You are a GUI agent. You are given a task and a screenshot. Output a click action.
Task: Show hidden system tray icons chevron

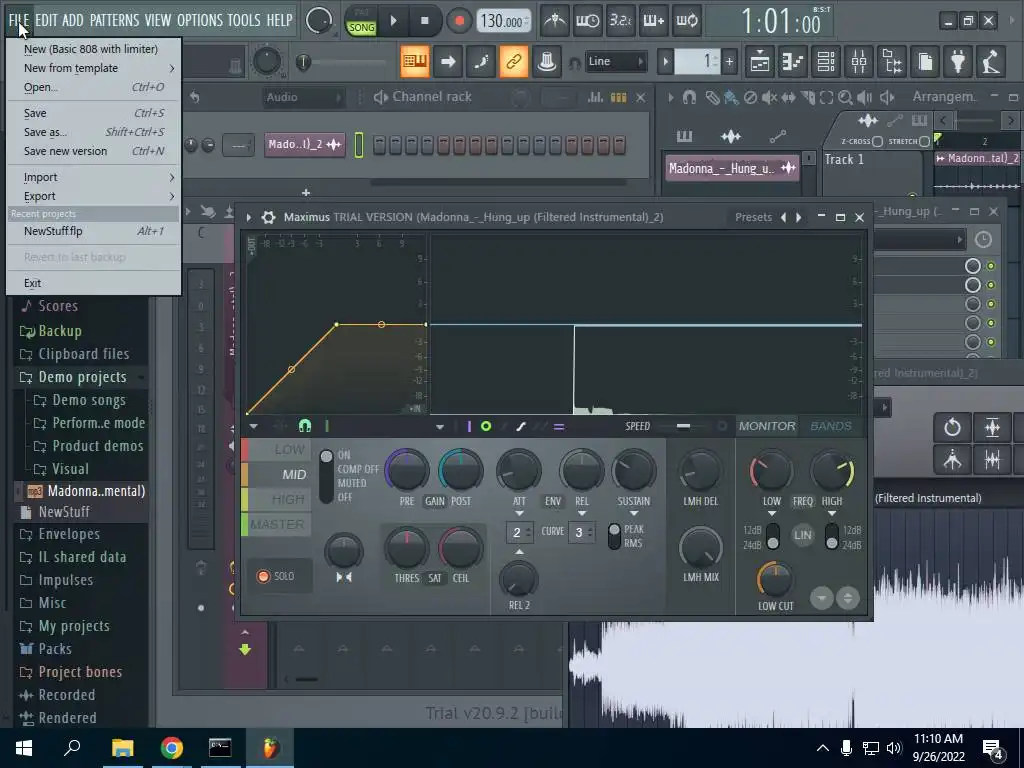point(823,748)
